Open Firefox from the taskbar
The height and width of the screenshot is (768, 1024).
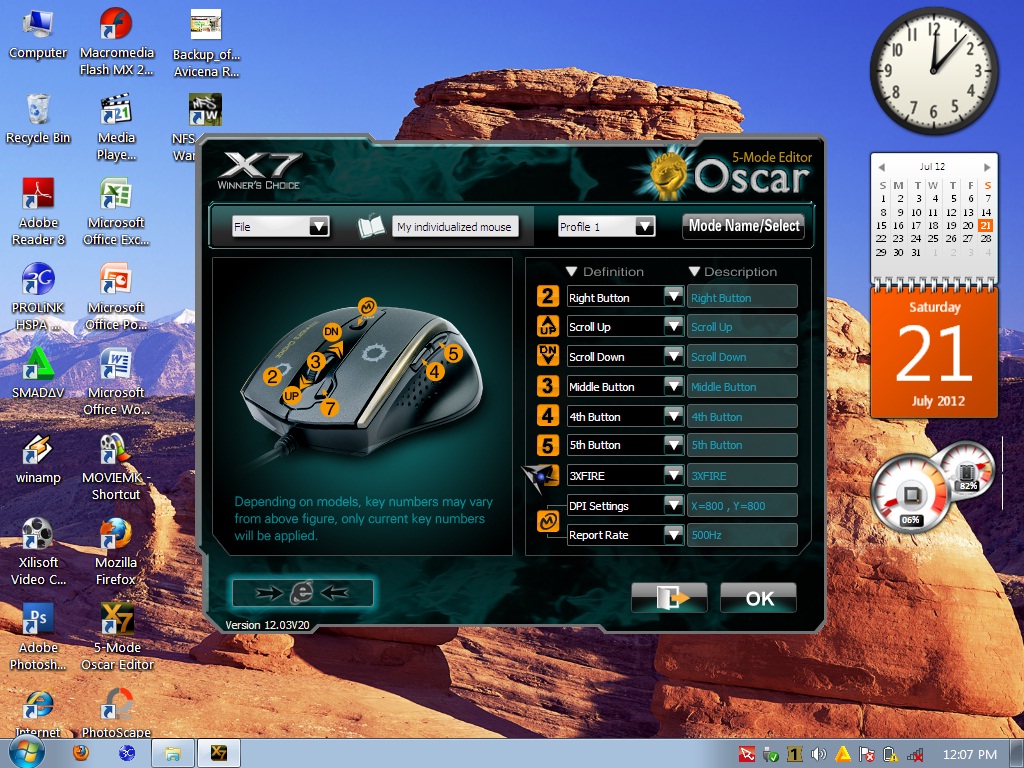(80, 753)
